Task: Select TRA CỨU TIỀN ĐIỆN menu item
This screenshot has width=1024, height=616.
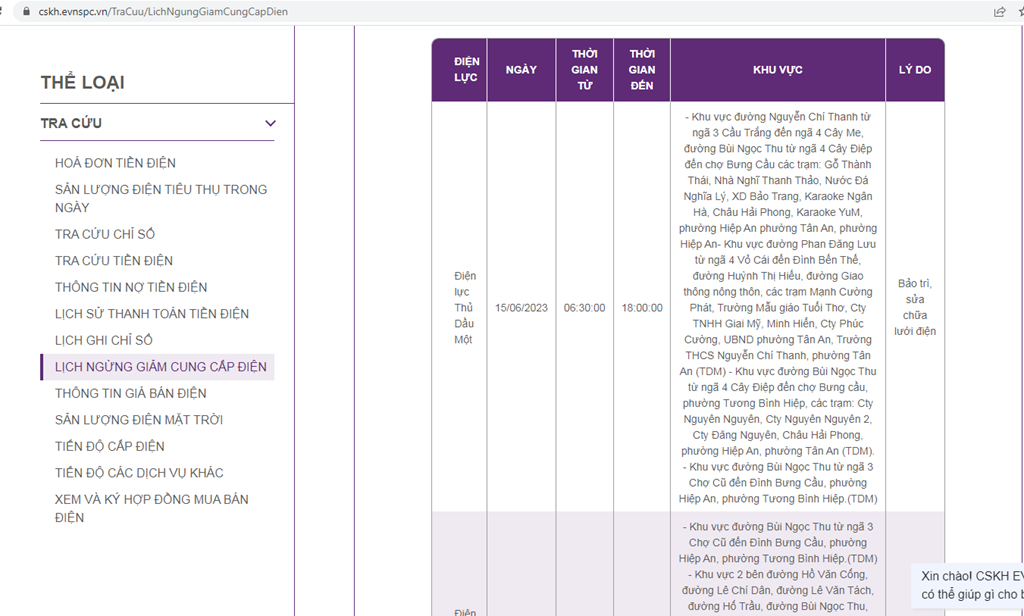Action: 114,261
